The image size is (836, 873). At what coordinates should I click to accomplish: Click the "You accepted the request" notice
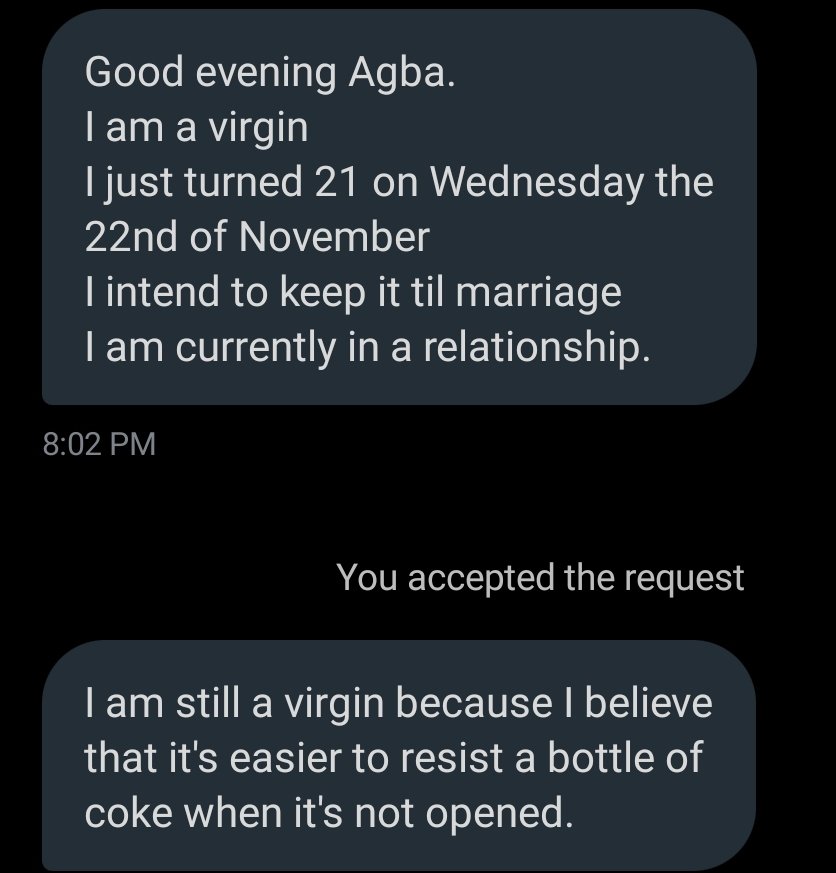pos(540,577)
